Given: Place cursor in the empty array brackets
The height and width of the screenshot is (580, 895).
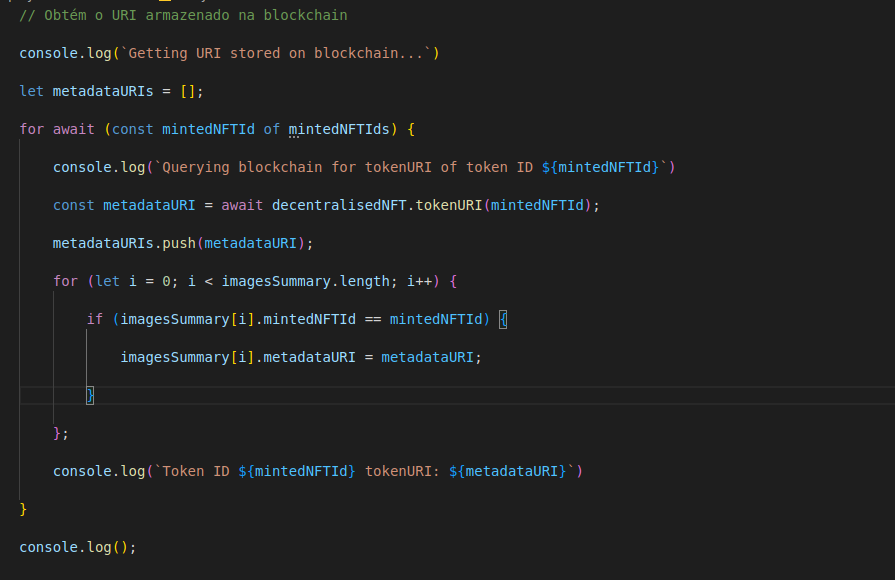Looking at the screenshot, I should point(188,91).
